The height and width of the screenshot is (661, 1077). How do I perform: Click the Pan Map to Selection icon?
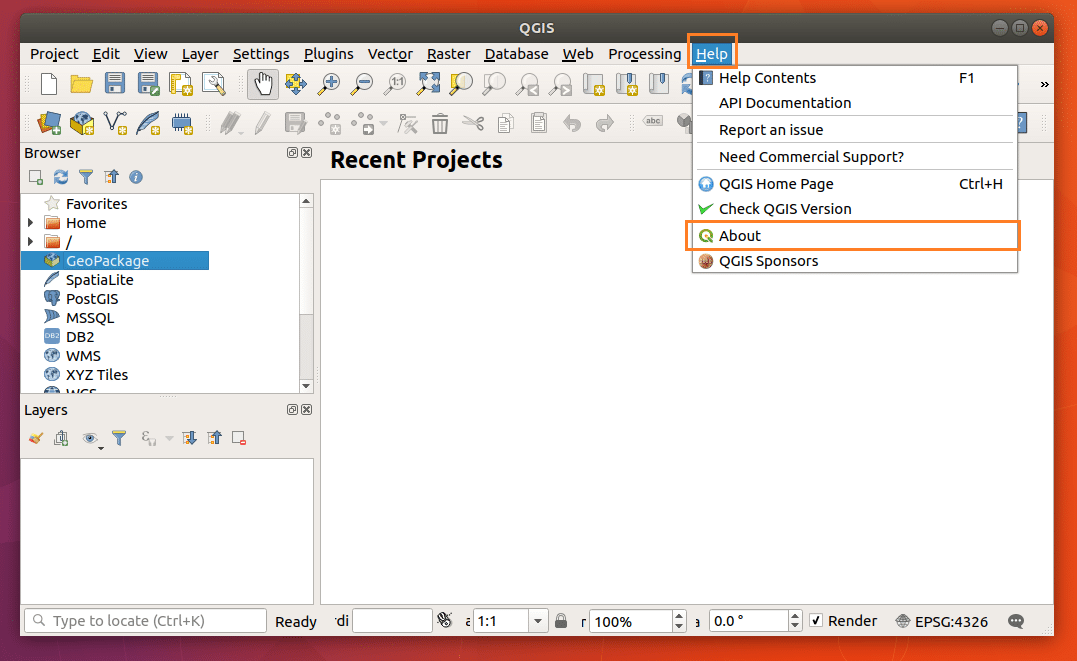tap(296, 84)
